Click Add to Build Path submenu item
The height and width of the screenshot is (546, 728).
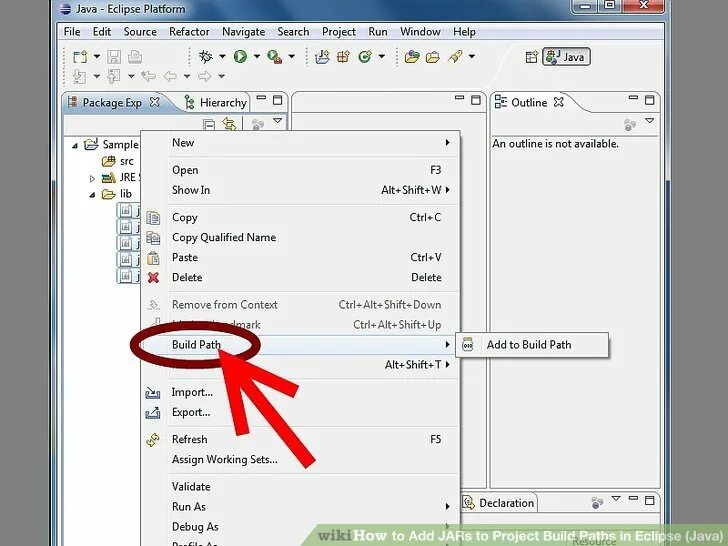[532, 344]
